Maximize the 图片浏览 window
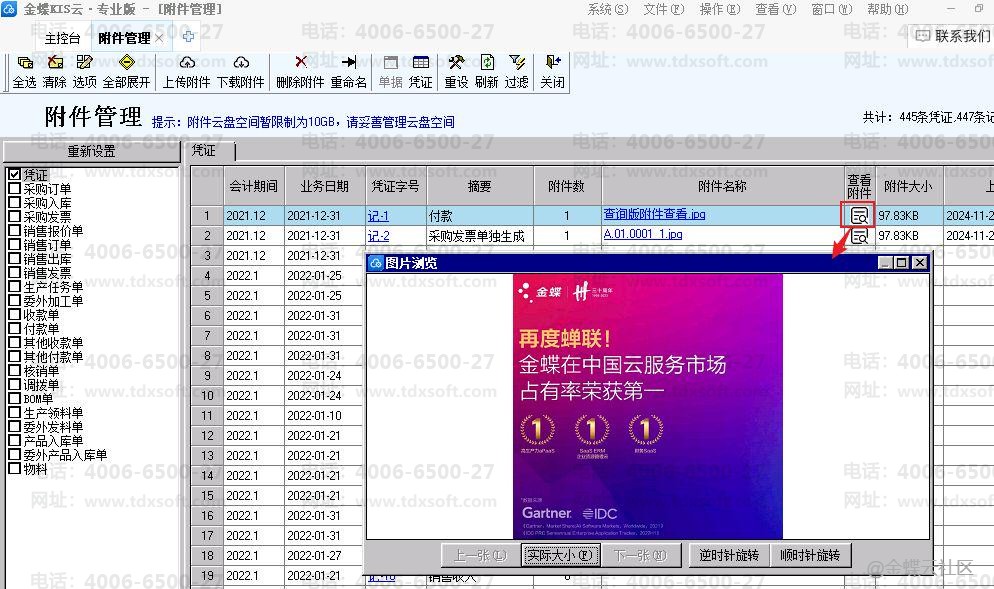Viewport: 994px width, 589px height. (x=901, y=262)
